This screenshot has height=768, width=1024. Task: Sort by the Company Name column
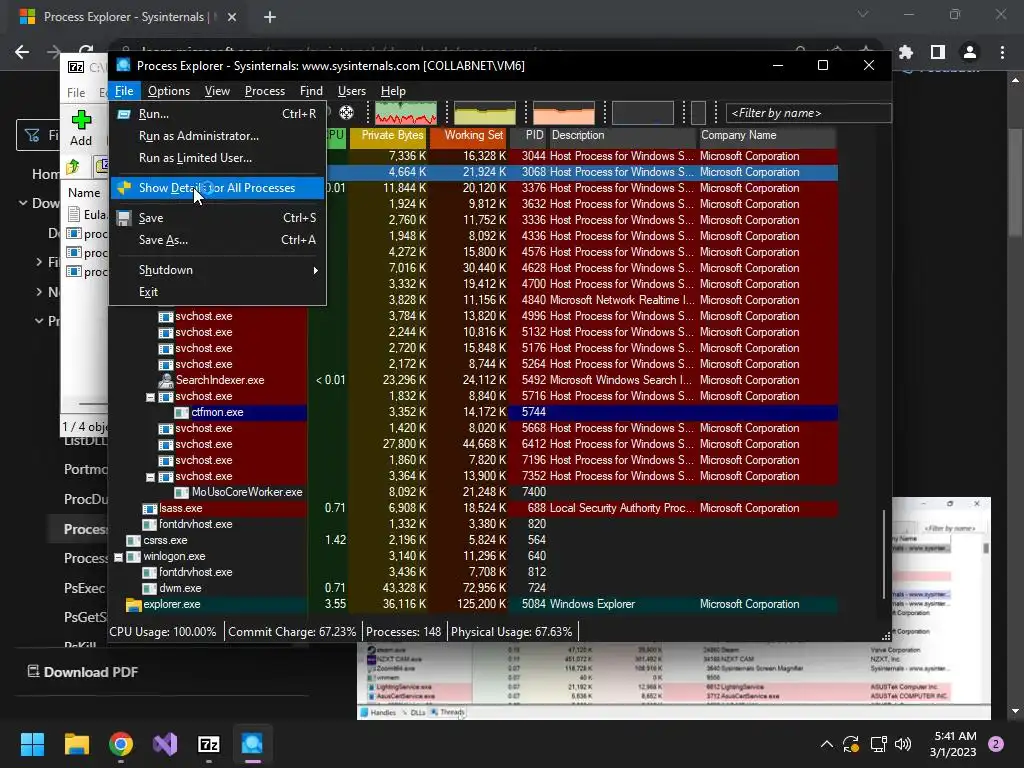(767, 137)
